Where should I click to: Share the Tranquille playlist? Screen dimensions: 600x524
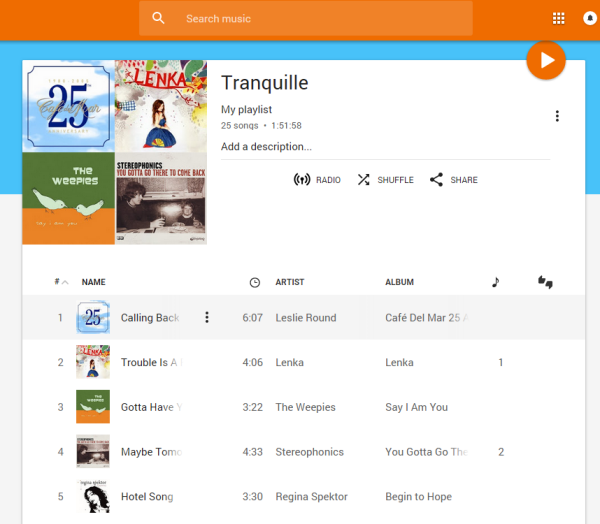[453, 180]
